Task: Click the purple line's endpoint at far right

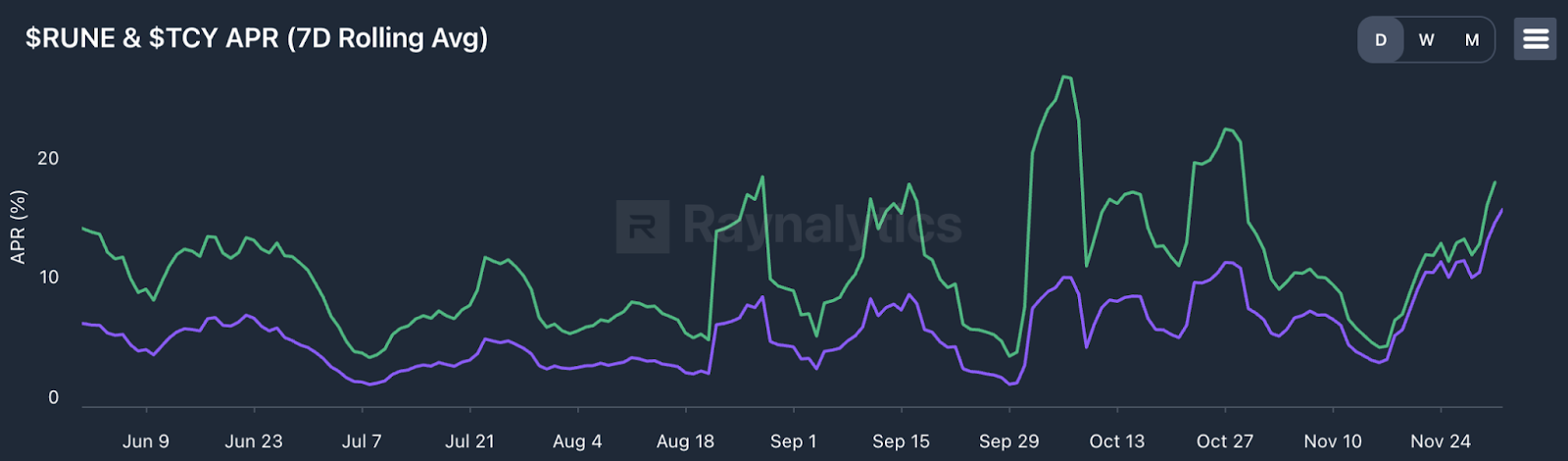Action: (x=1501, y=210)
